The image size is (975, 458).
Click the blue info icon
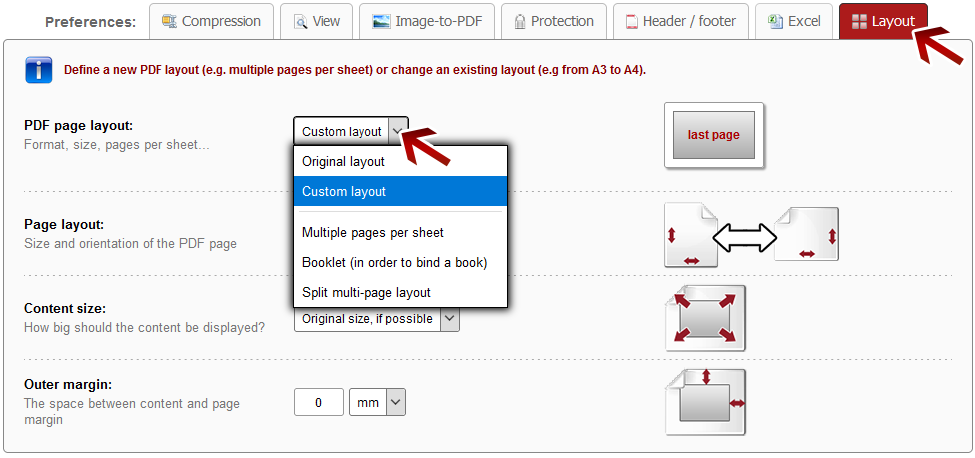coord(39,70)
